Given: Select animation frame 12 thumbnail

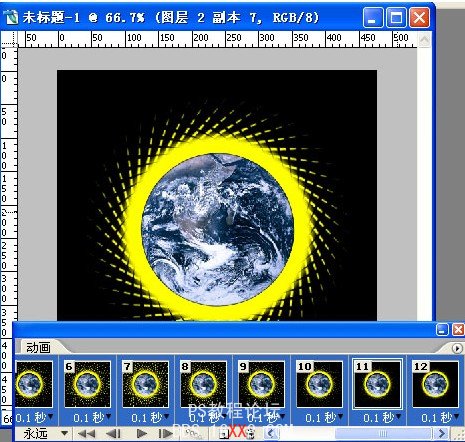Looking at the screenshot, I should coord(435,384).
